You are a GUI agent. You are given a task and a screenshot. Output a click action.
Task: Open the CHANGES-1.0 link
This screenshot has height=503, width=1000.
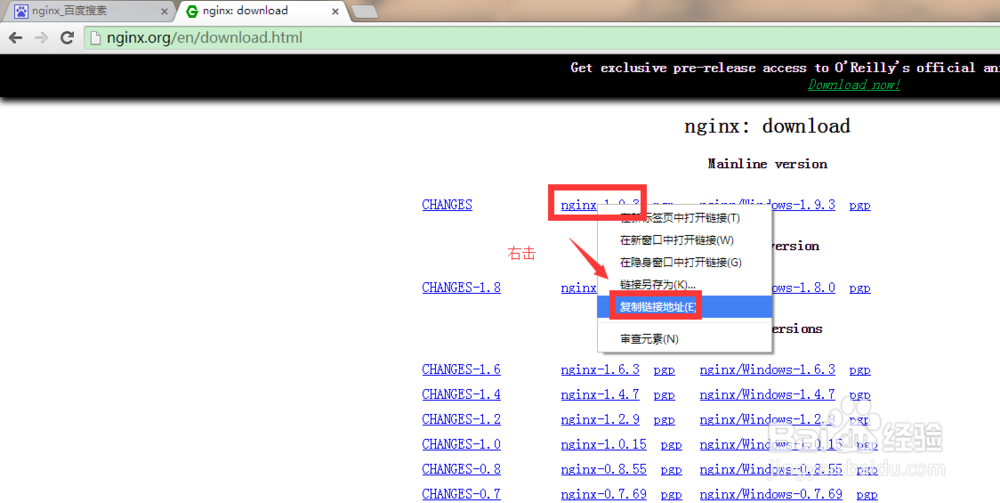pyautogui.click(x=461, y=444)
